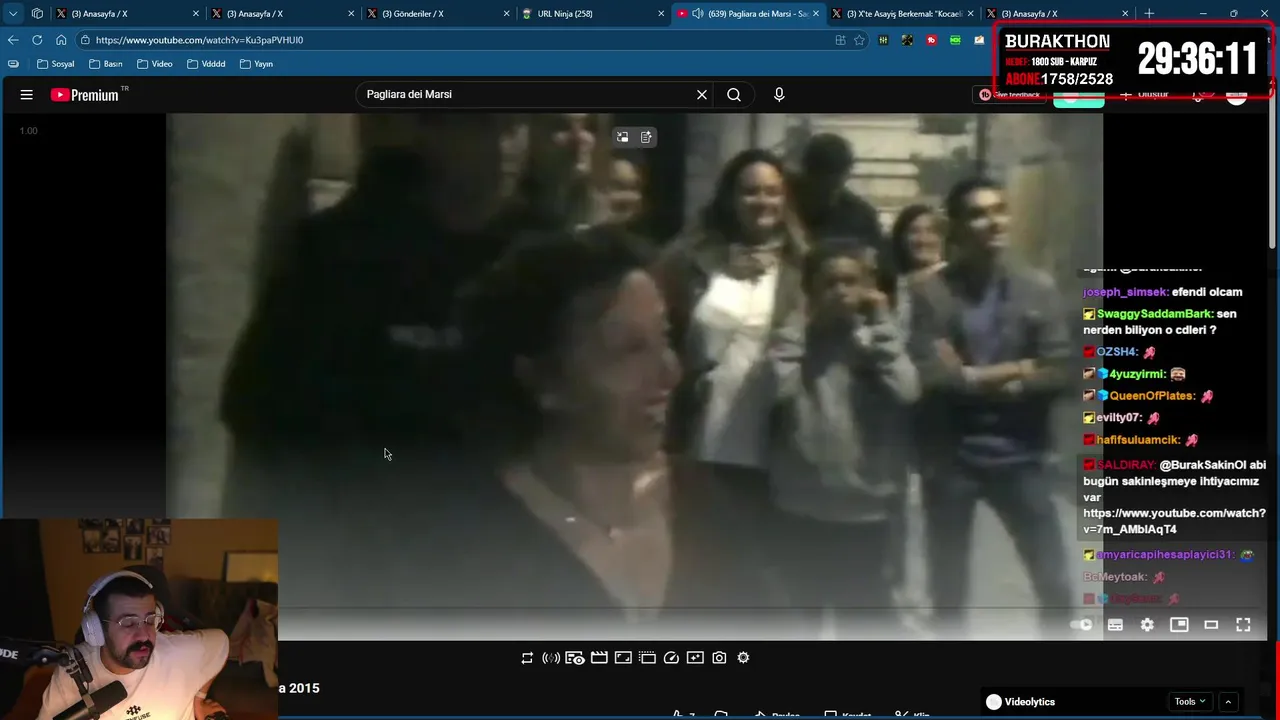Screen dimensions: 1280x720
Task: Start voice search with microphone icon
Action: [x=779, y=95]
